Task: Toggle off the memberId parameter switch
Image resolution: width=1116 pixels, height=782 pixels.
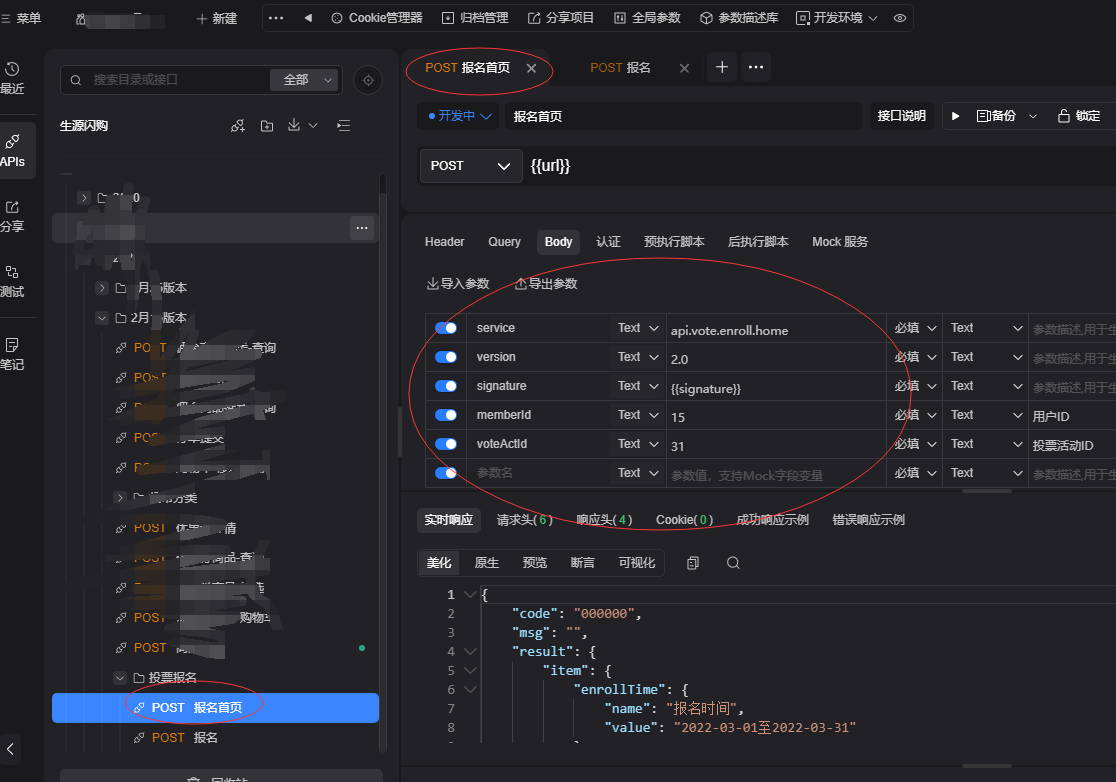Action: pos(446,415)
